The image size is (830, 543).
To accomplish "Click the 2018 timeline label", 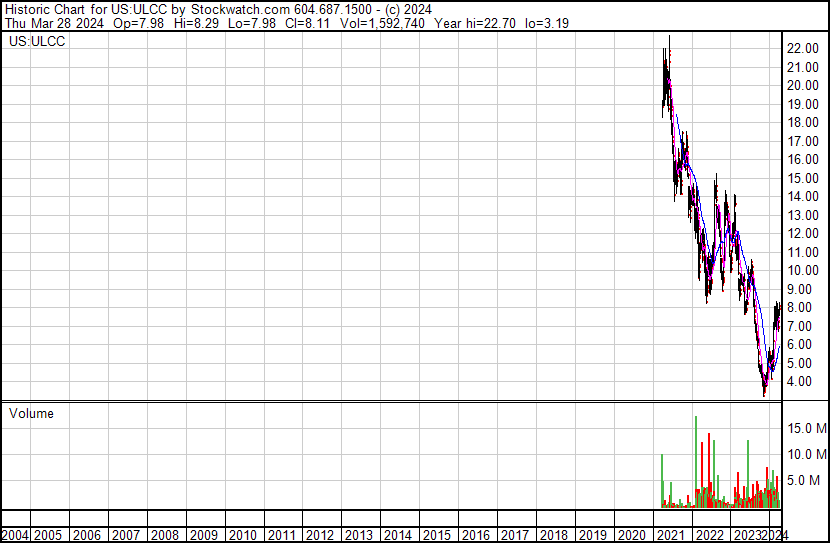I will click(553, 535).
